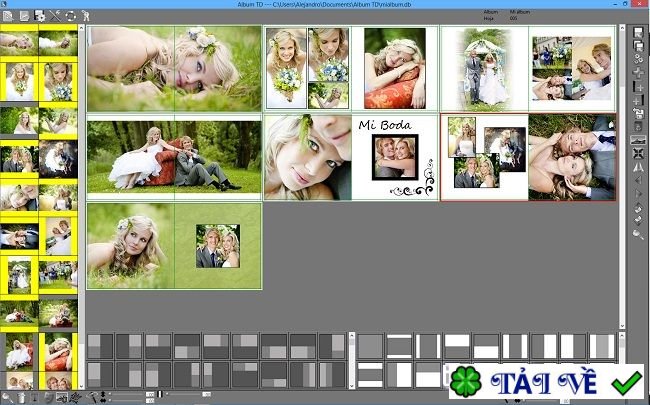The height and width of the screenshot is (405, 650).
Task: Click the value field beside the upper-left slider
Action: point(150,394)
